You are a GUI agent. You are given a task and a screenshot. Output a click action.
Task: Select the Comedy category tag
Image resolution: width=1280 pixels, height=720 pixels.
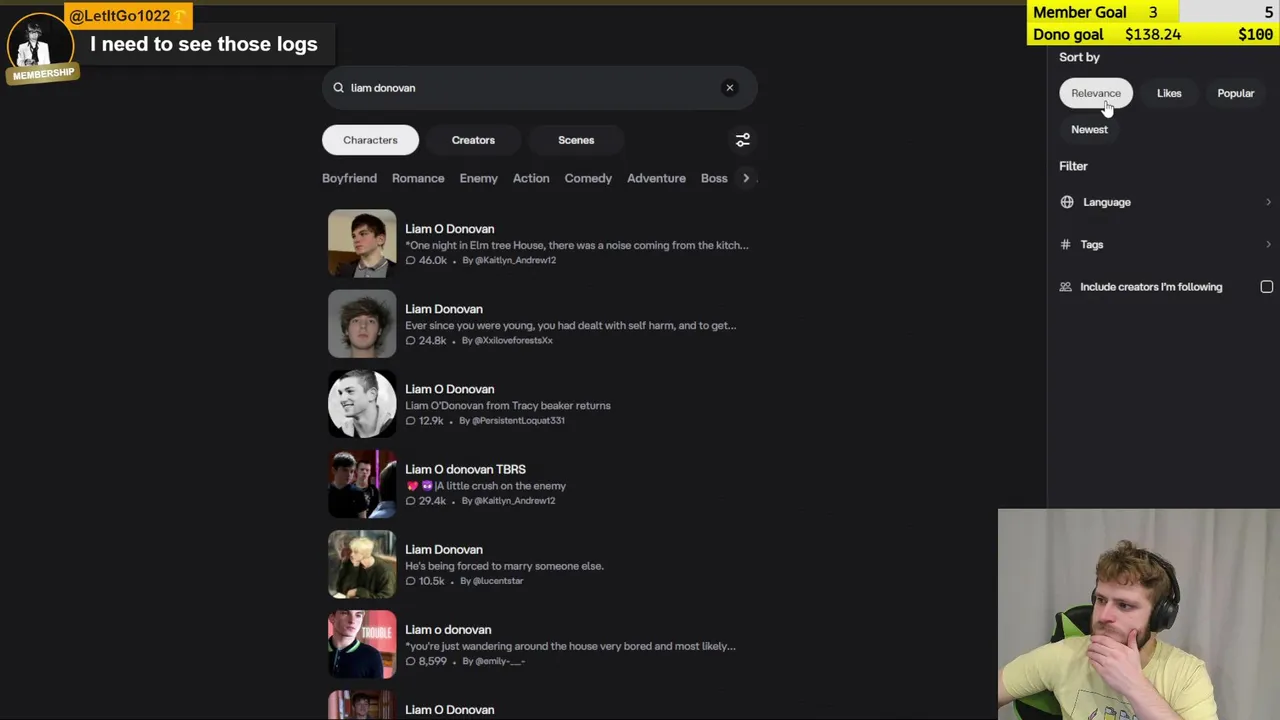[x=588, y=178]
